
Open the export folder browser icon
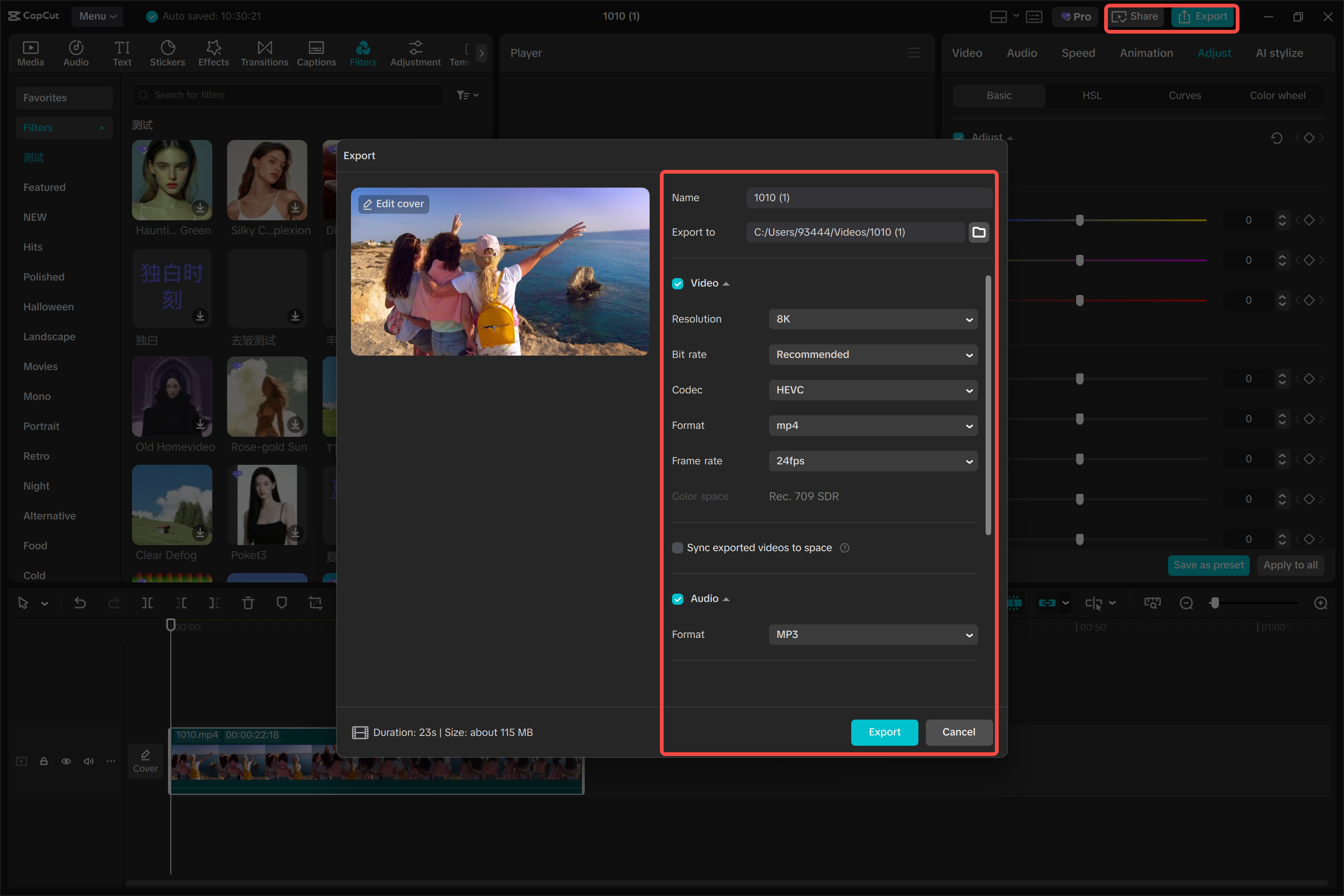978,232
